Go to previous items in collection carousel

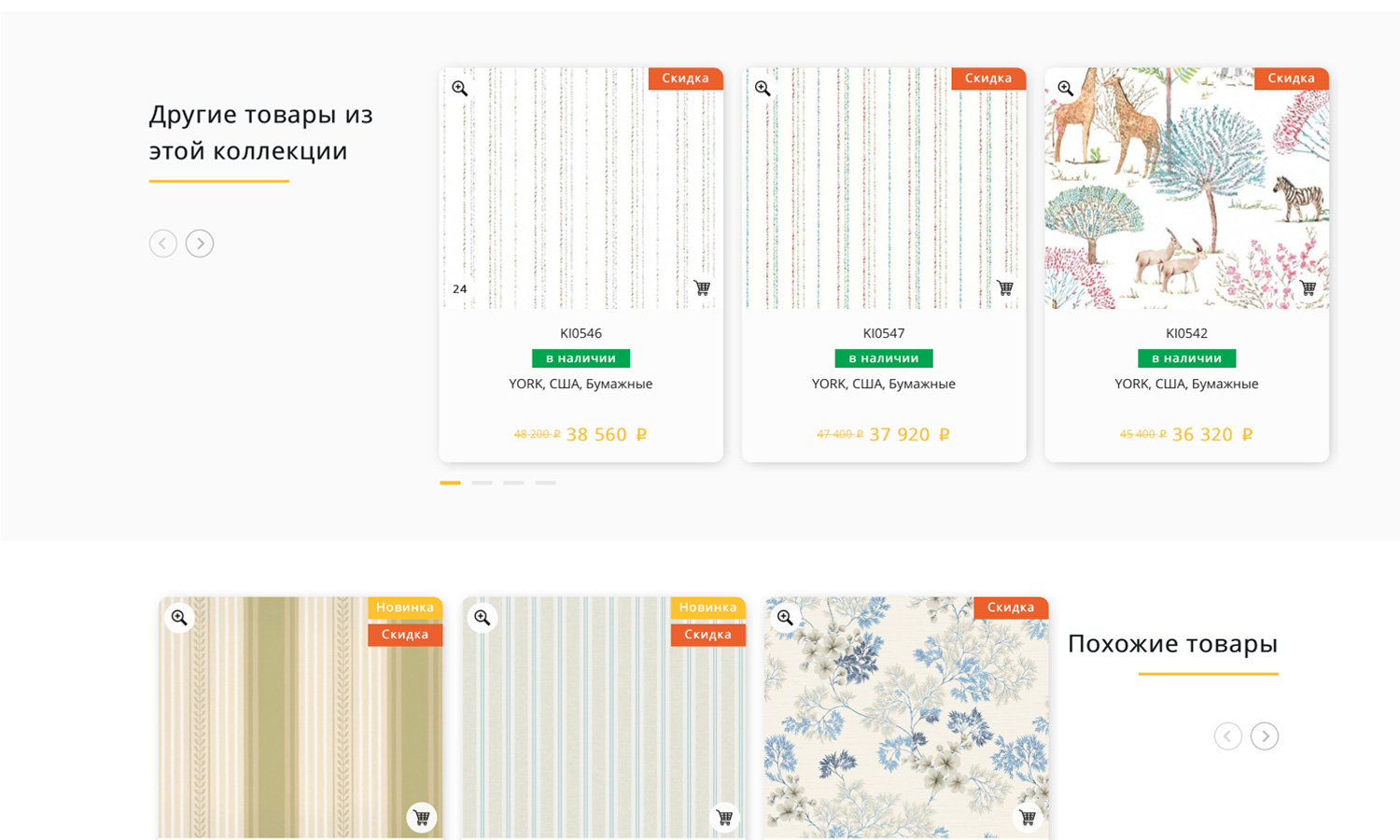point(163,244)
